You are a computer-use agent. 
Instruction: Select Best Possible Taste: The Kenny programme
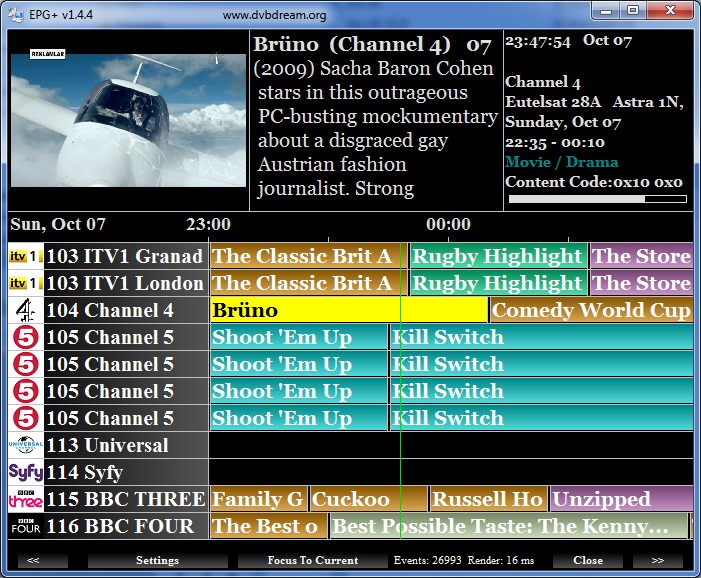pos(509,526)
